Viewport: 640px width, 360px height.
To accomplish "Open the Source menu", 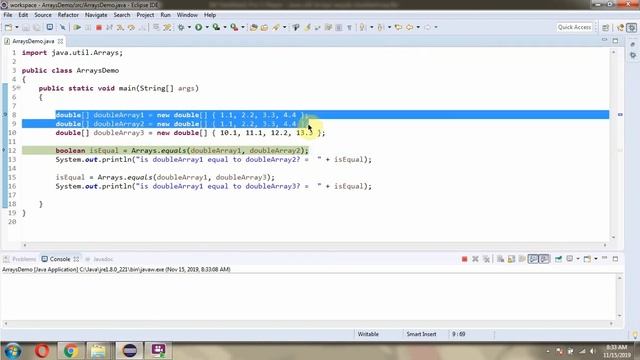I will point(43,15).
